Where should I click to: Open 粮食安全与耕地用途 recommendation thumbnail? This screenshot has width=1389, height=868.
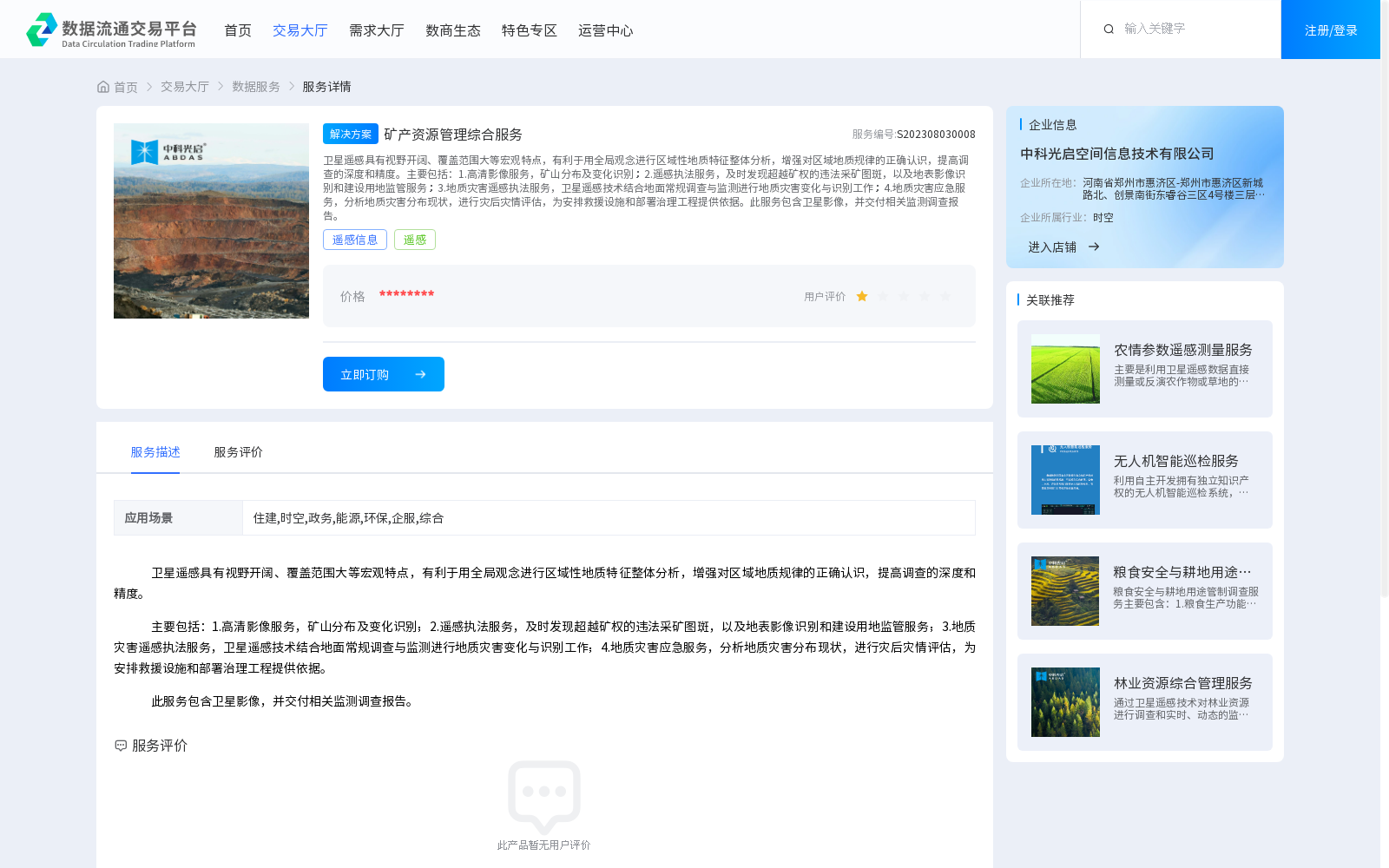pos(1065,591)
